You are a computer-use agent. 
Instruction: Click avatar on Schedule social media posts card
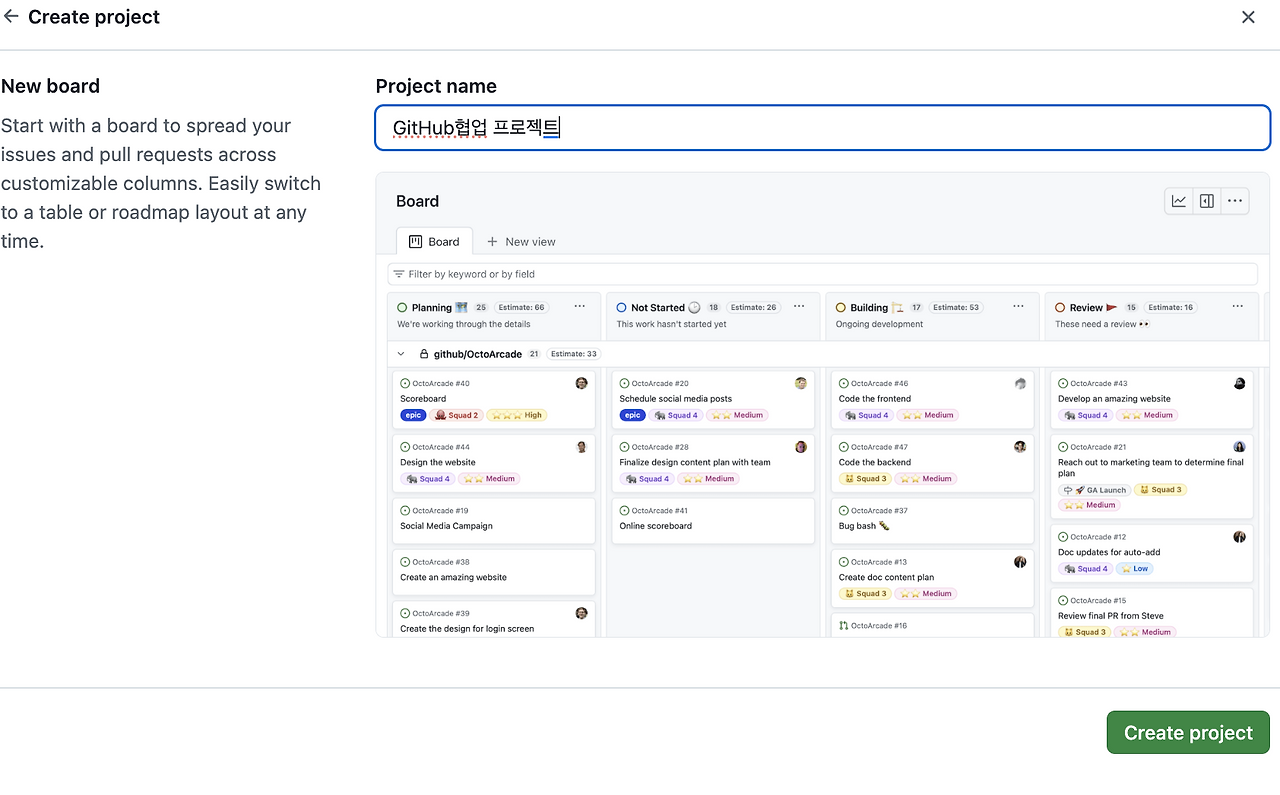801,383
